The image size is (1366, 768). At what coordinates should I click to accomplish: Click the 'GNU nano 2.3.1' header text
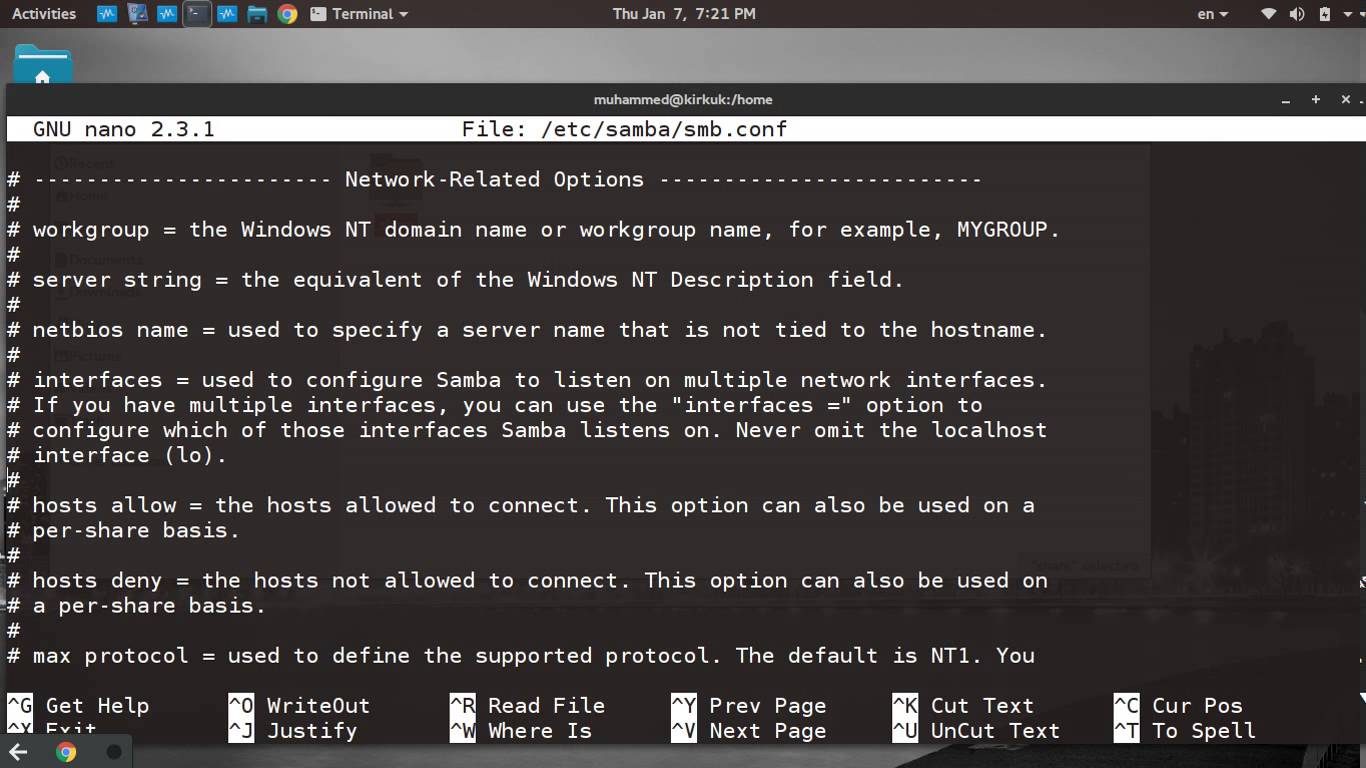124,129
